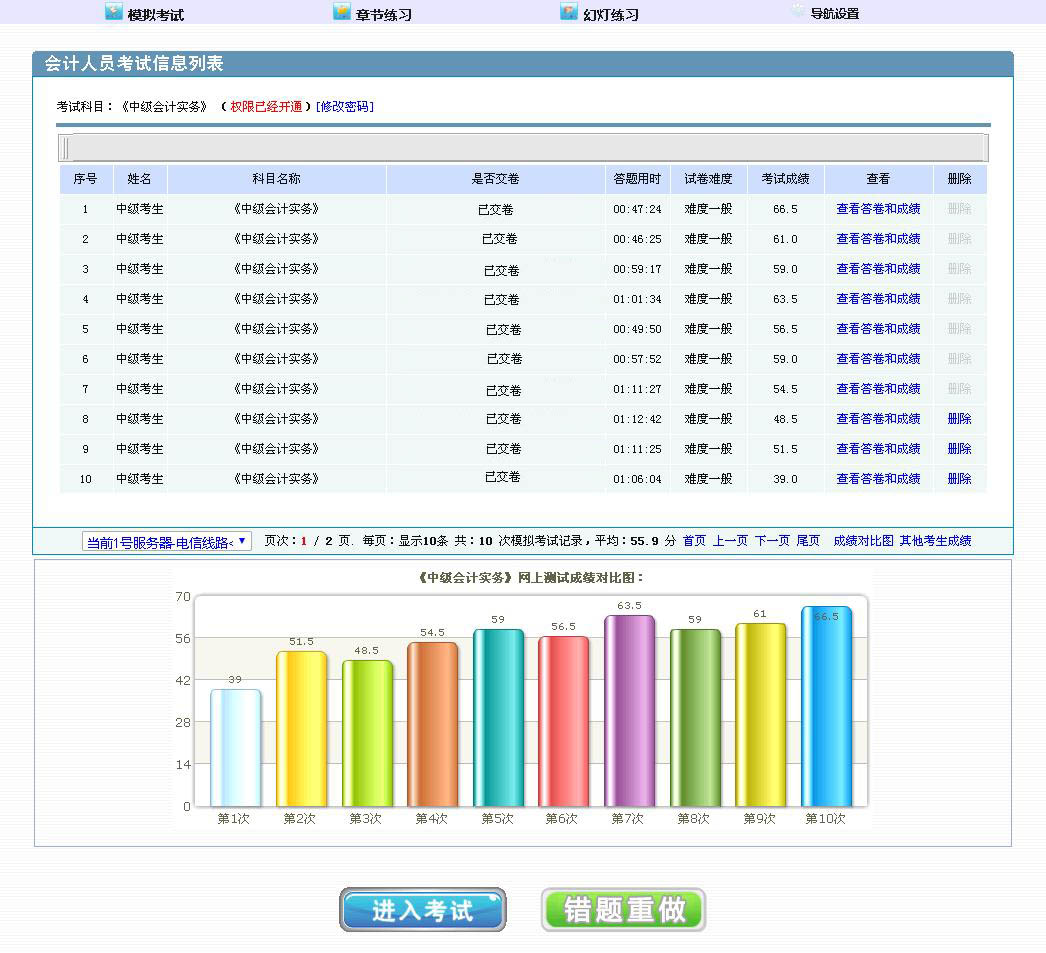Click the 导航设置 icon in top navigation
The width and height of the screenshot is (1046, 953).
point(797,13)
